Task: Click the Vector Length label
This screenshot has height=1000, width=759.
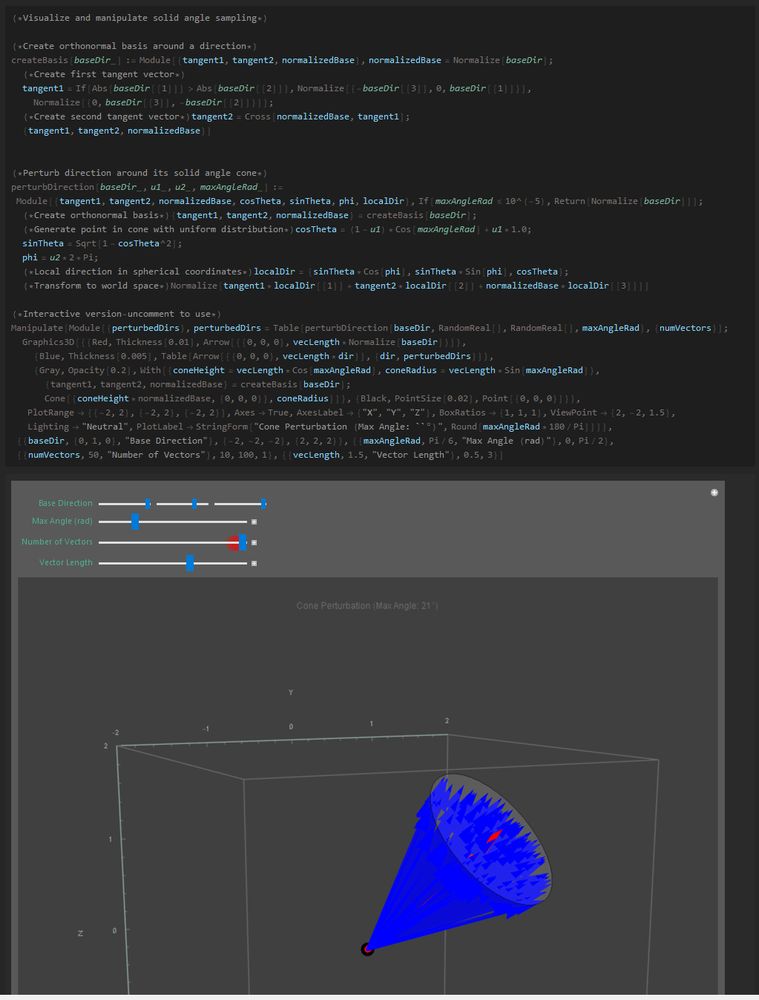Action: tap(66, 562)
